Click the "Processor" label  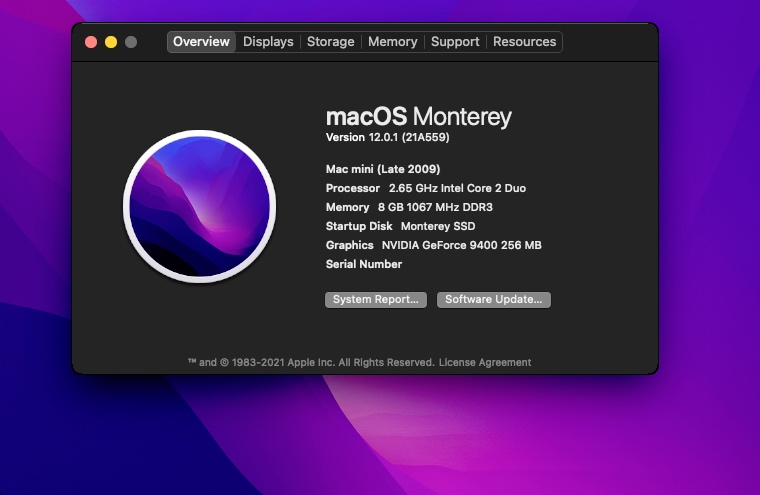[353, 188]
